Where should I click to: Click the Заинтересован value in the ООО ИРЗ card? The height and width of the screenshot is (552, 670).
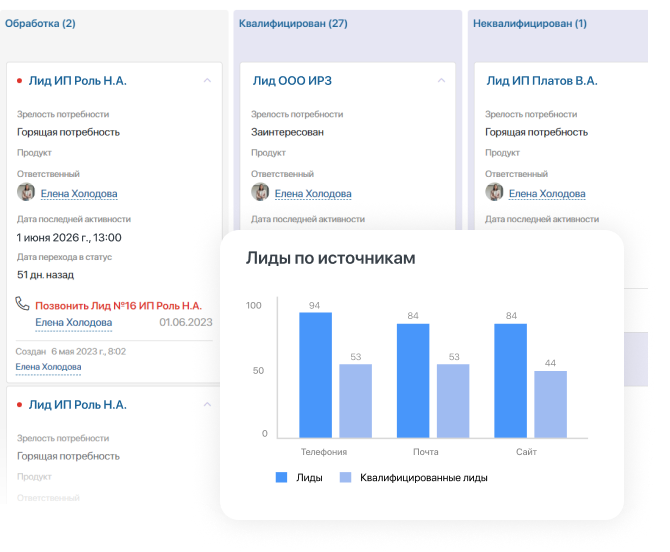pyautogui.click(x=287, y=132)
